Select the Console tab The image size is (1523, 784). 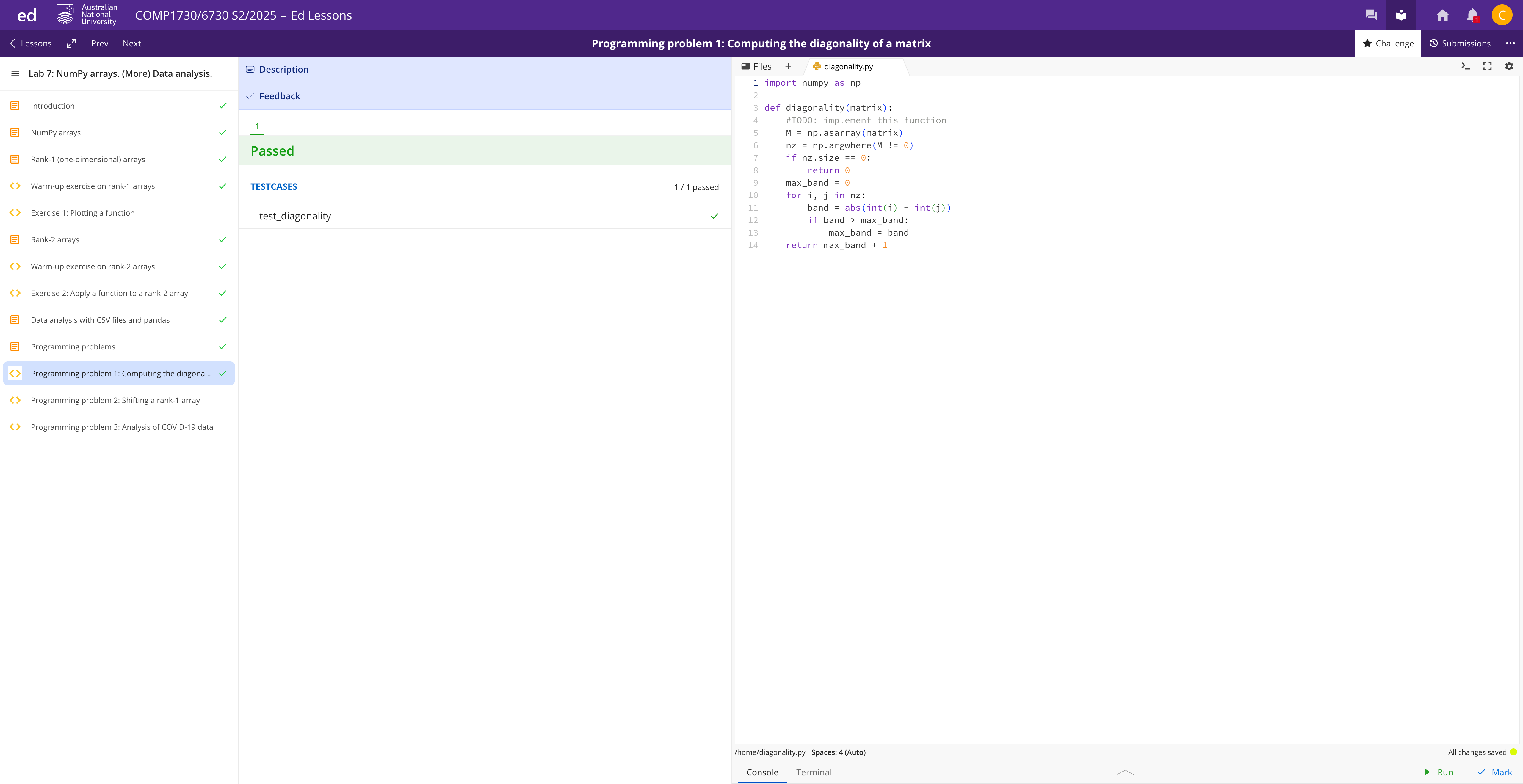(x=762, y=772)
